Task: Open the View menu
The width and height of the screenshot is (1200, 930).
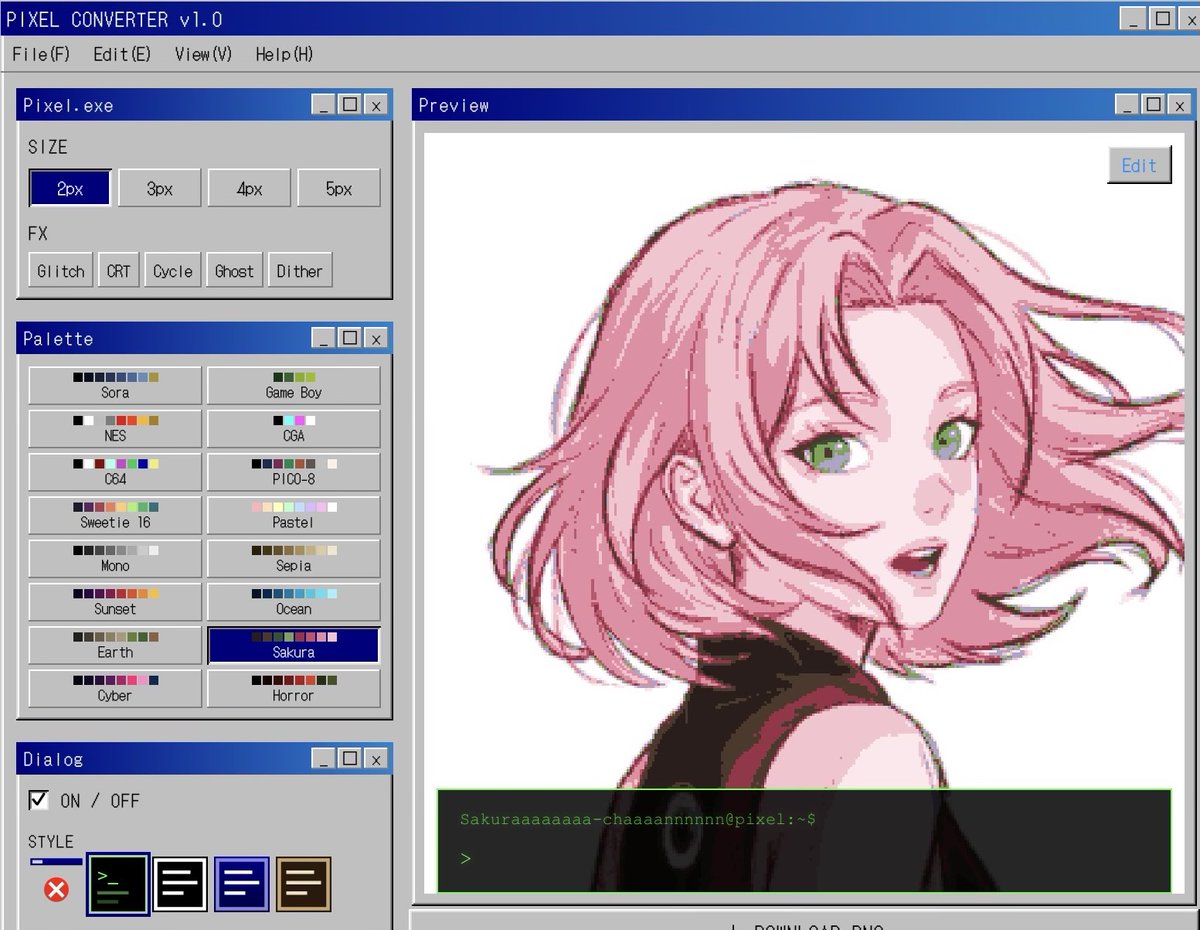Action: click(x=202, y=55)
